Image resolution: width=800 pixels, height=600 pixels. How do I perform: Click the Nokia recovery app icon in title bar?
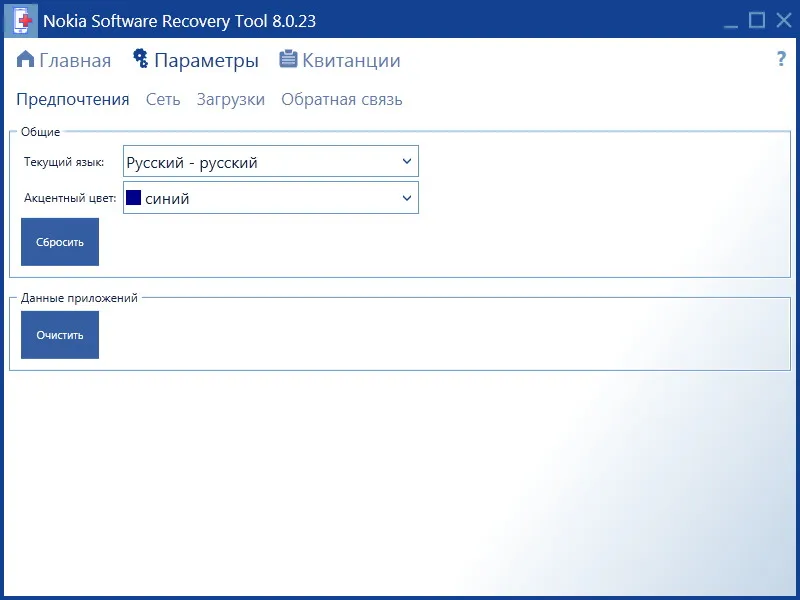[21, 20]
